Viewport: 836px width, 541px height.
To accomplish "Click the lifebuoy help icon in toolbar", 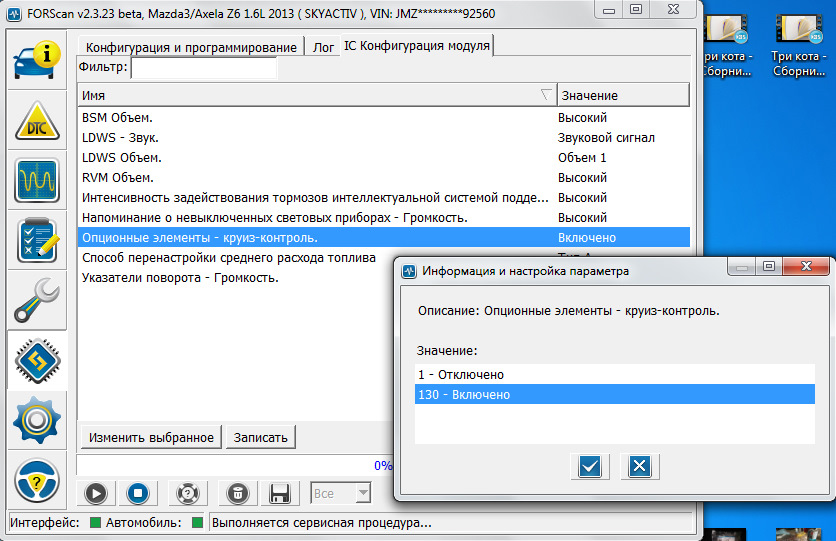I will click(x=188, y=494).
